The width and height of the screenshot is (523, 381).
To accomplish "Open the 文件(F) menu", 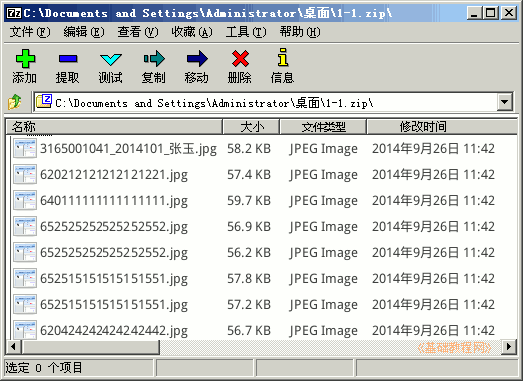I will pos(30,32).
